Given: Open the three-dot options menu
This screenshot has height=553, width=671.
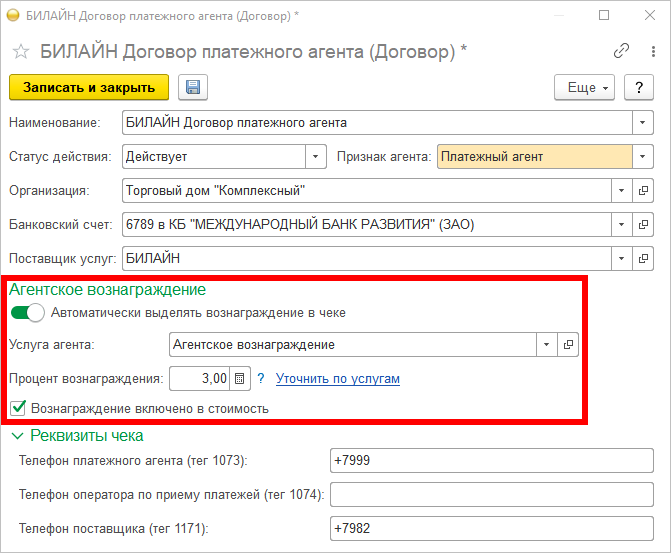Looking at the screenshot, I should click(653, 51).
